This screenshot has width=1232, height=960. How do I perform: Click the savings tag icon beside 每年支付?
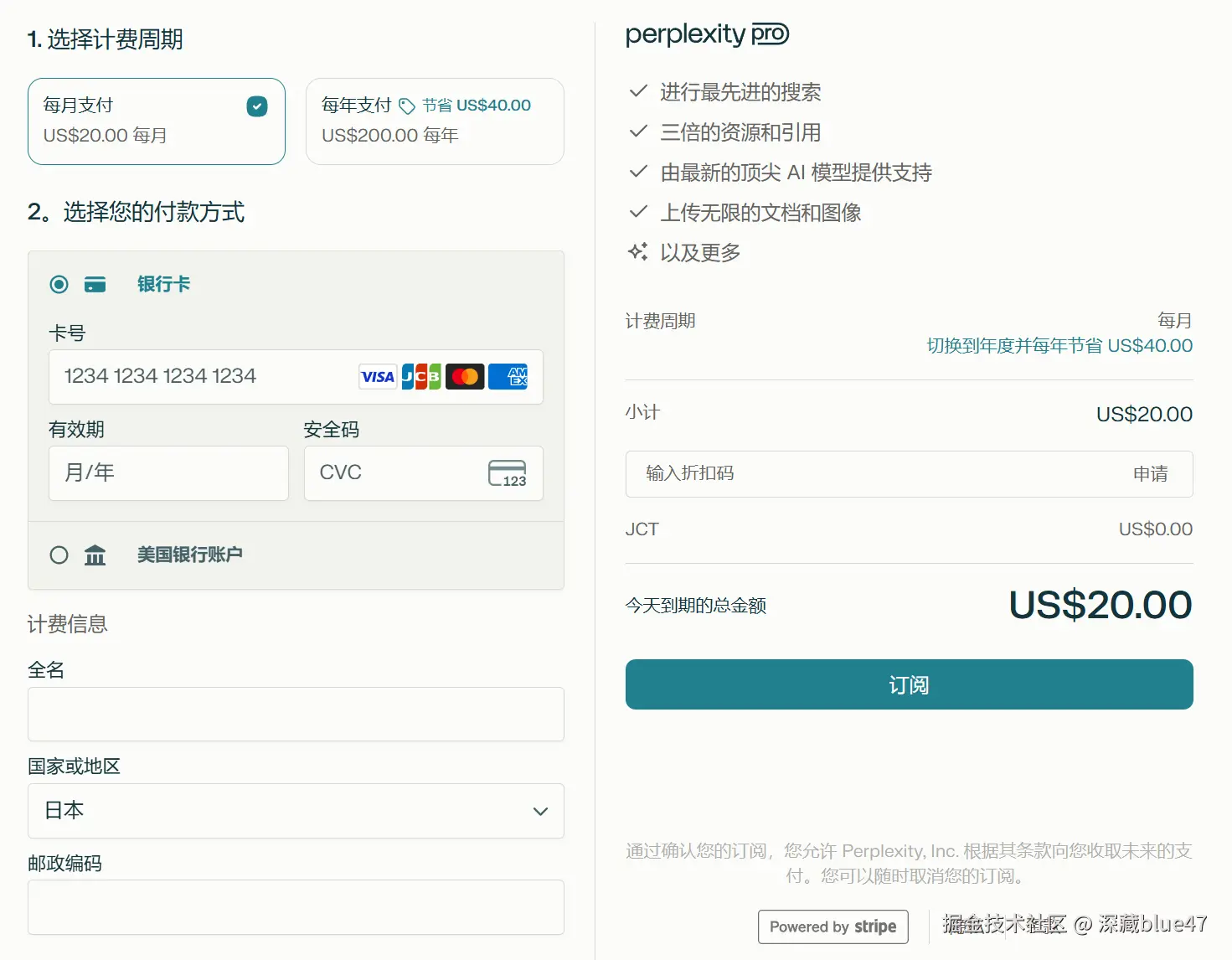click(x=407, y=106)
